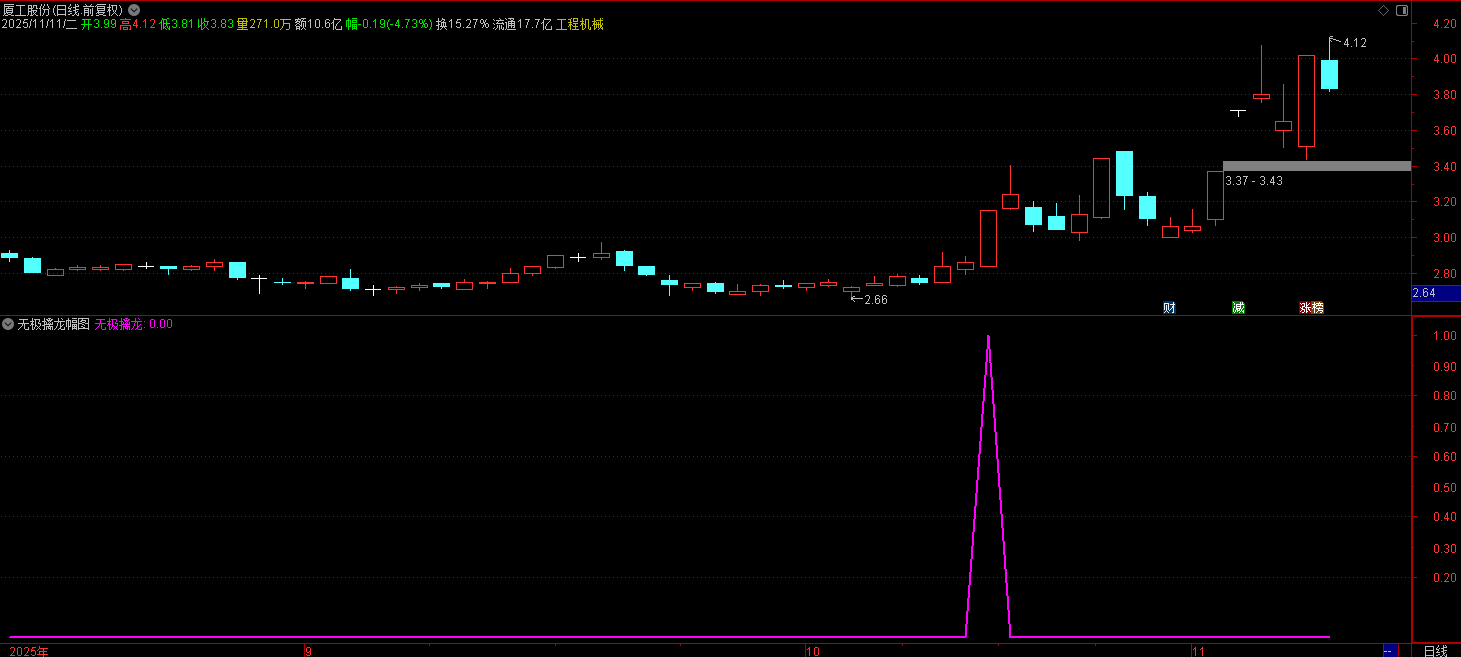This screenshot has height=657, width=1461.
Task: Click the 3.37 - 3.43 gap label
Action: (1254, 181)
